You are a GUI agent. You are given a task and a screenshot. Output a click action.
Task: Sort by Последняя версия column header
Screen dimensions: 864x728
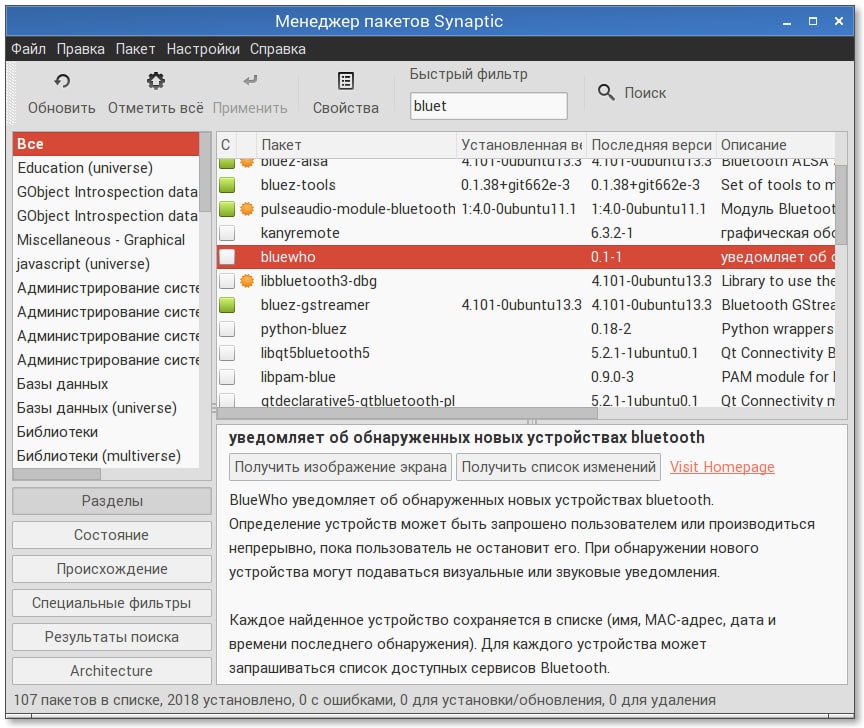[651, 145]
